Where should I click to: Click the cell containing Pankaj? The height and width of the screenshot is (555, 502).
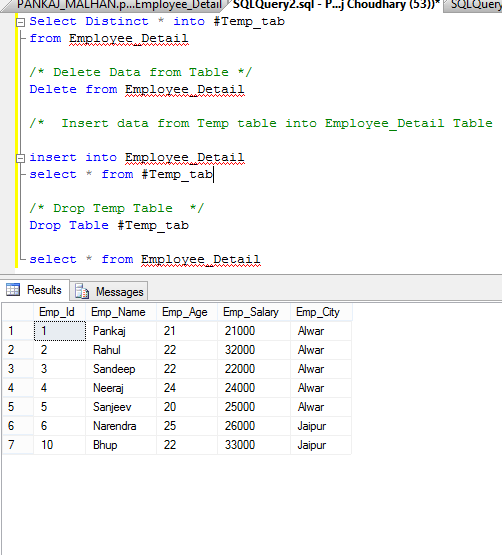coord(121,331)
